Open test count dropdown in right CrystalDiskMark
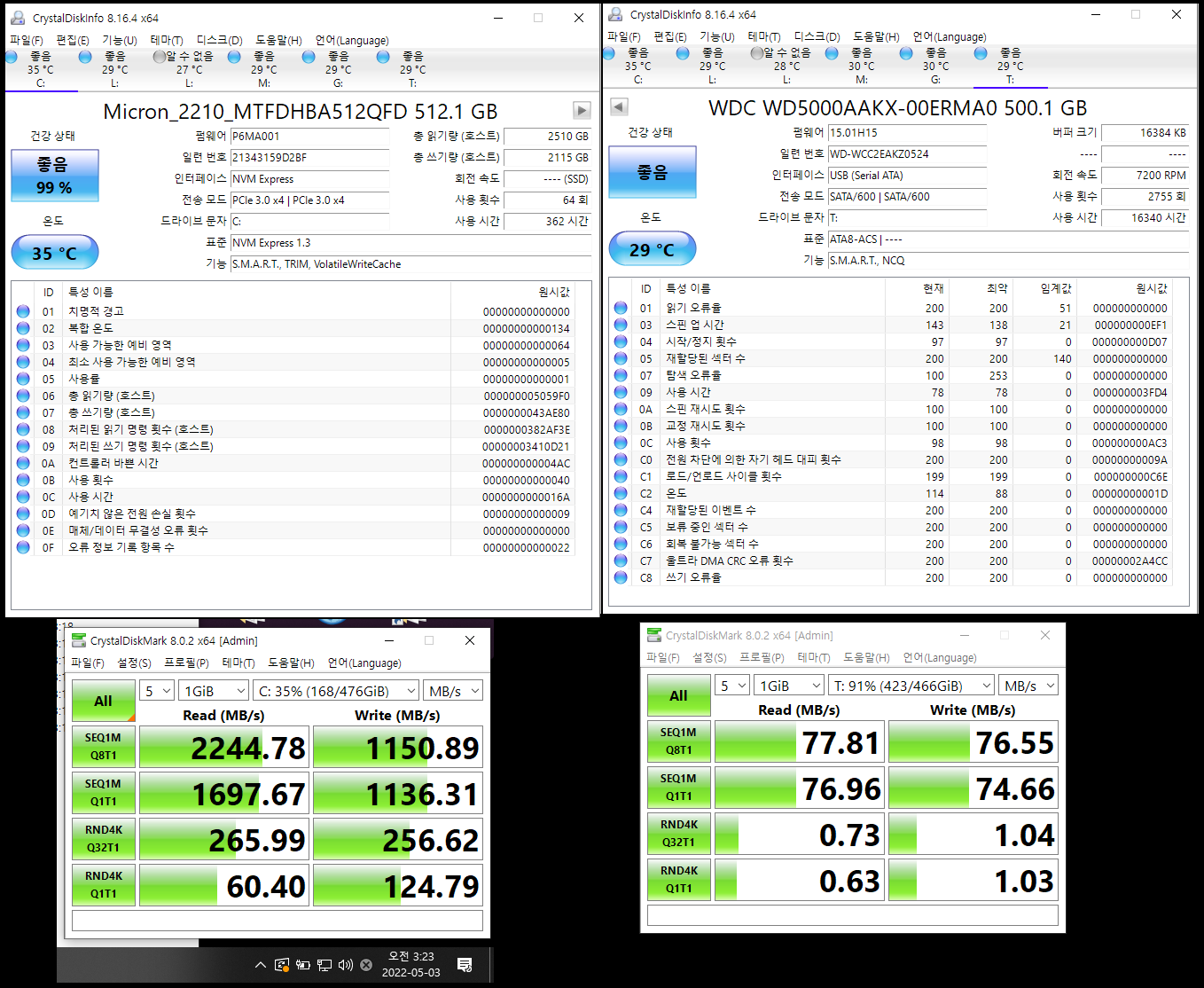 point(732,686)
